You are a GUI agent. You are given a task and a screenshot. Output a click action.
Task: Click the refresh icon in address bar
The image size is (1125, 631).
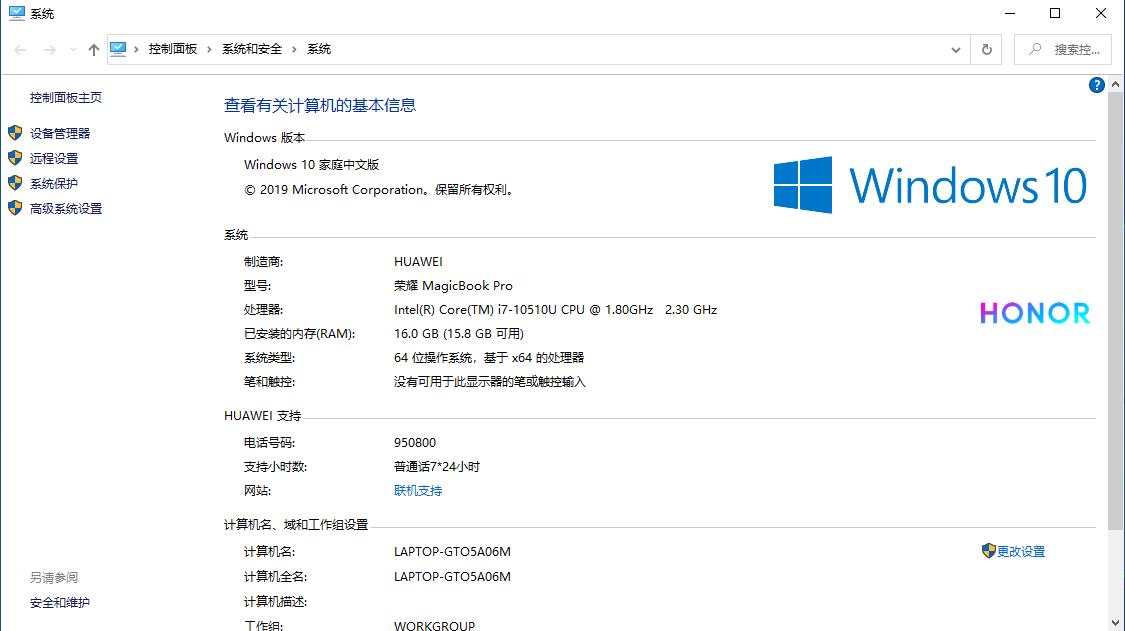coord(986,48)
